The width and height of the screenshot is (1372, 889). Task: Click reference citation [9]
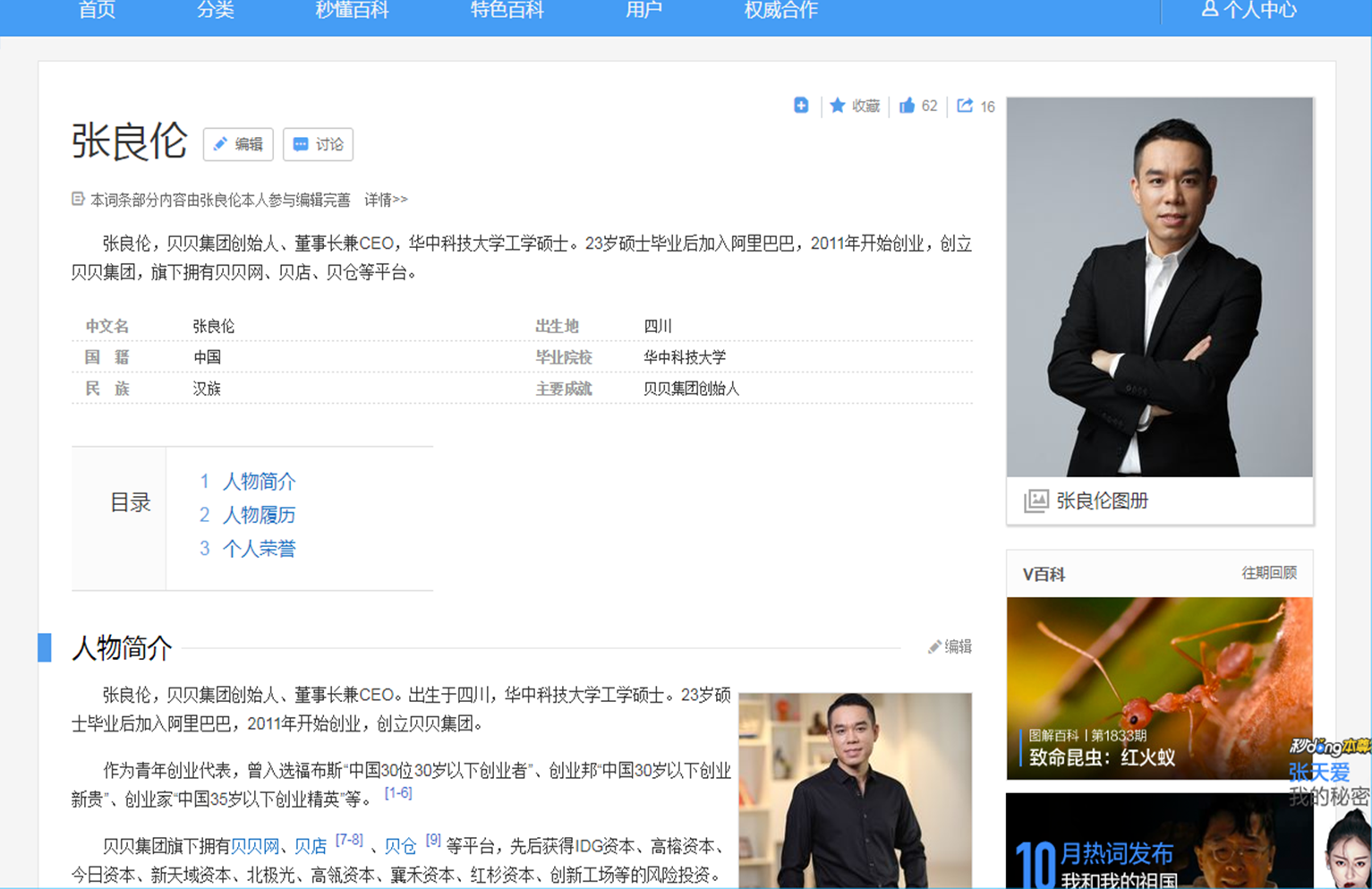click(433, 840)
